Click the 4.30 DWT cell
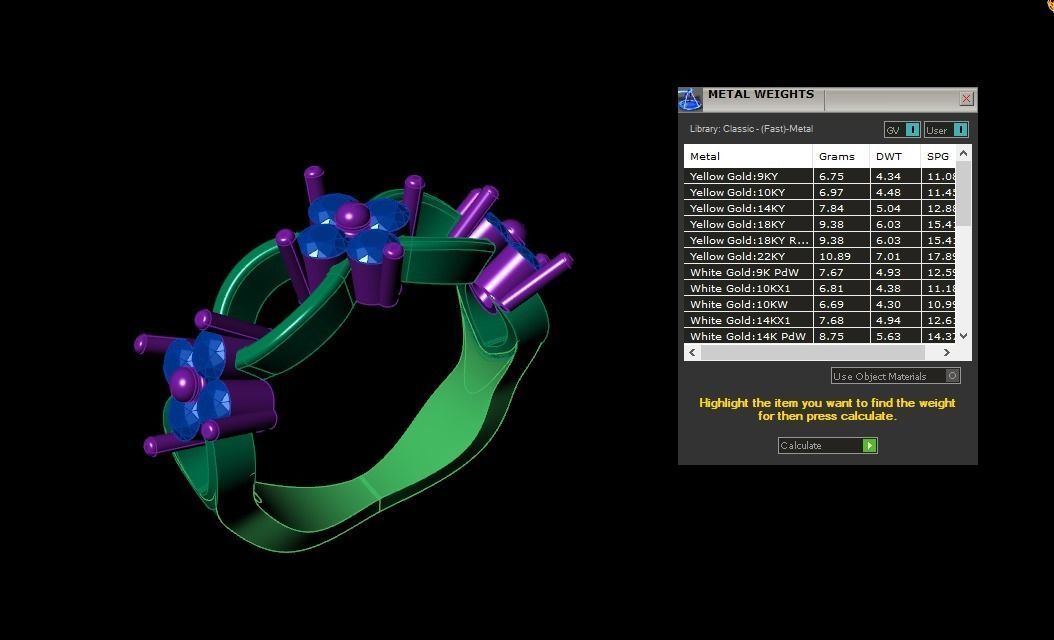The height and width of the screenshot is (640, 1054). pyautogui.click(x=895, y=305)
